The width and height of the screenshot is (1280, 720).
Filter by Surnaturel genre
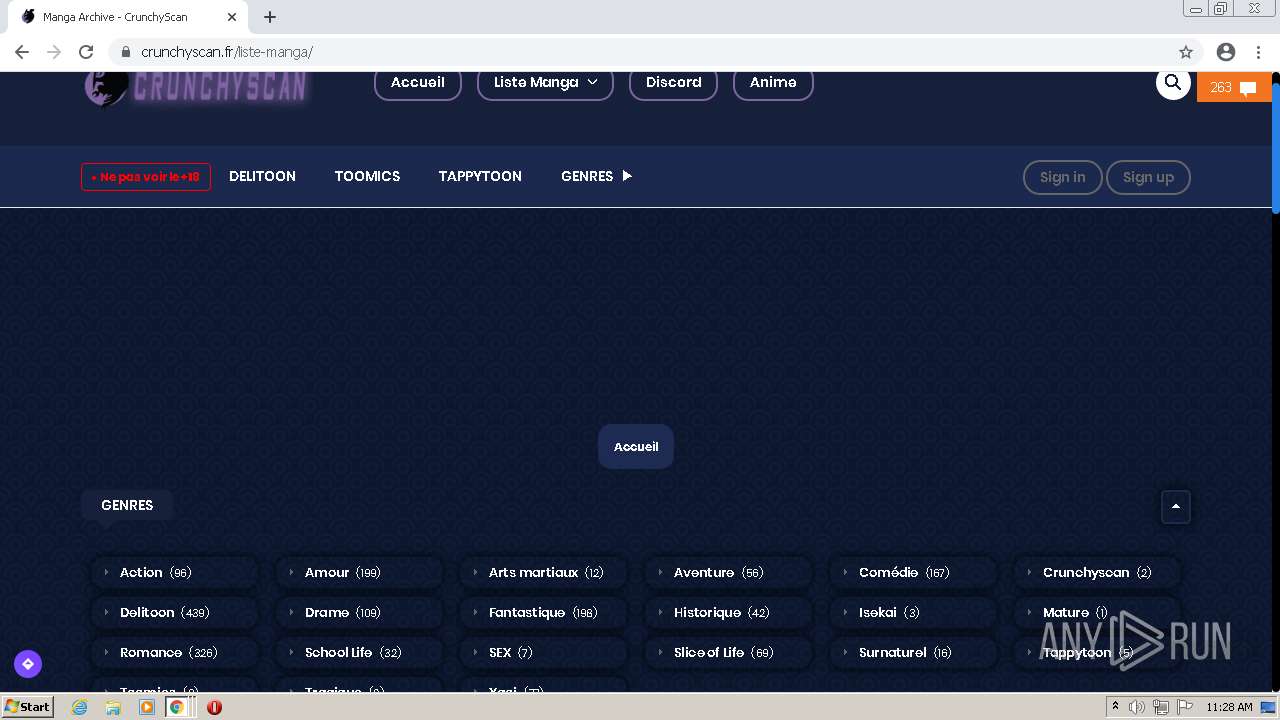click(914, 652)
